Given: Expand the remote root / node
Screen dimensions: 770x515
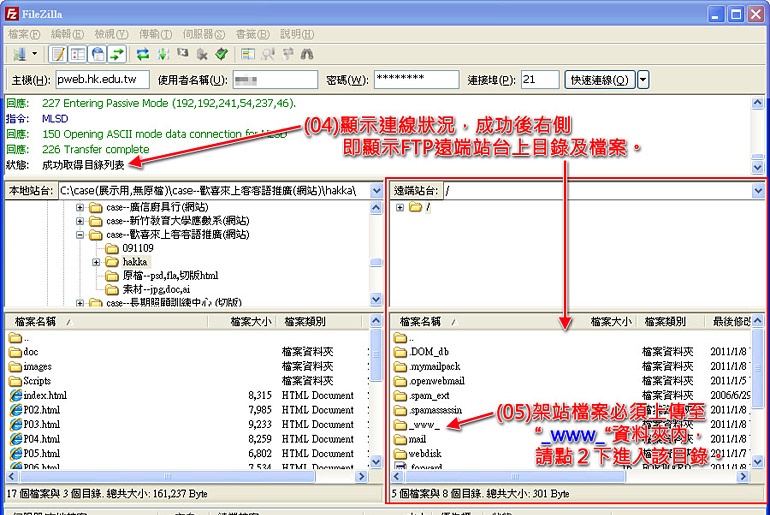Looking at the screenshot, I should 400,208.
